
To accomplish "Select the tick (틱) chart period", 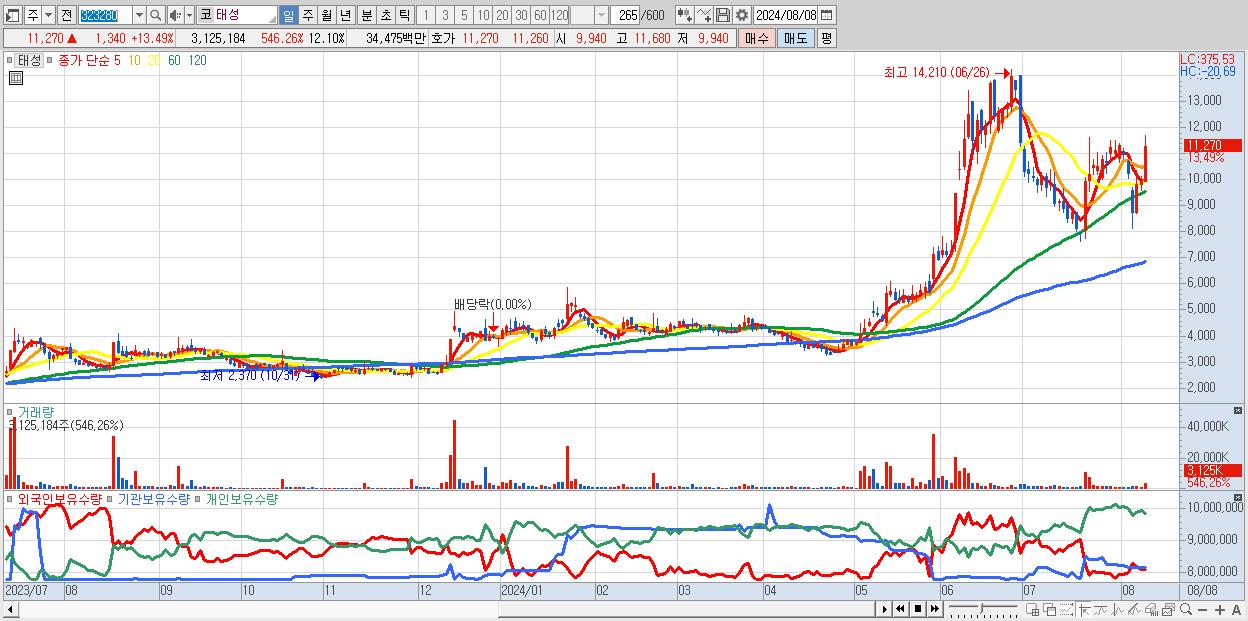I will 404,15.
